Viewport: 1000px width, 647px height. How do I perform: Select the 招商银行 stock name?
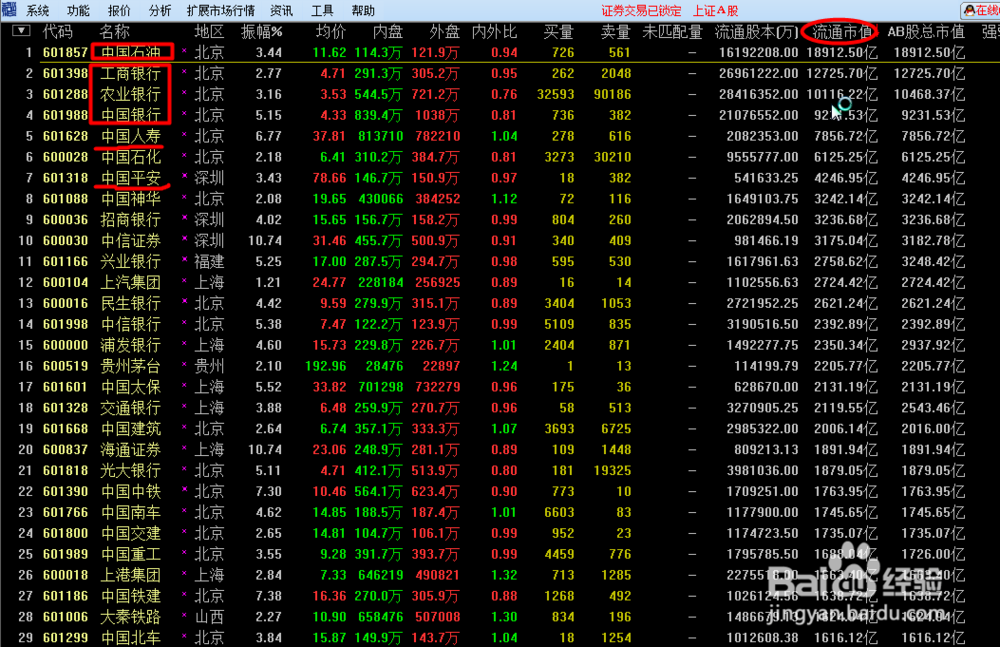click(x=130, y=220)
